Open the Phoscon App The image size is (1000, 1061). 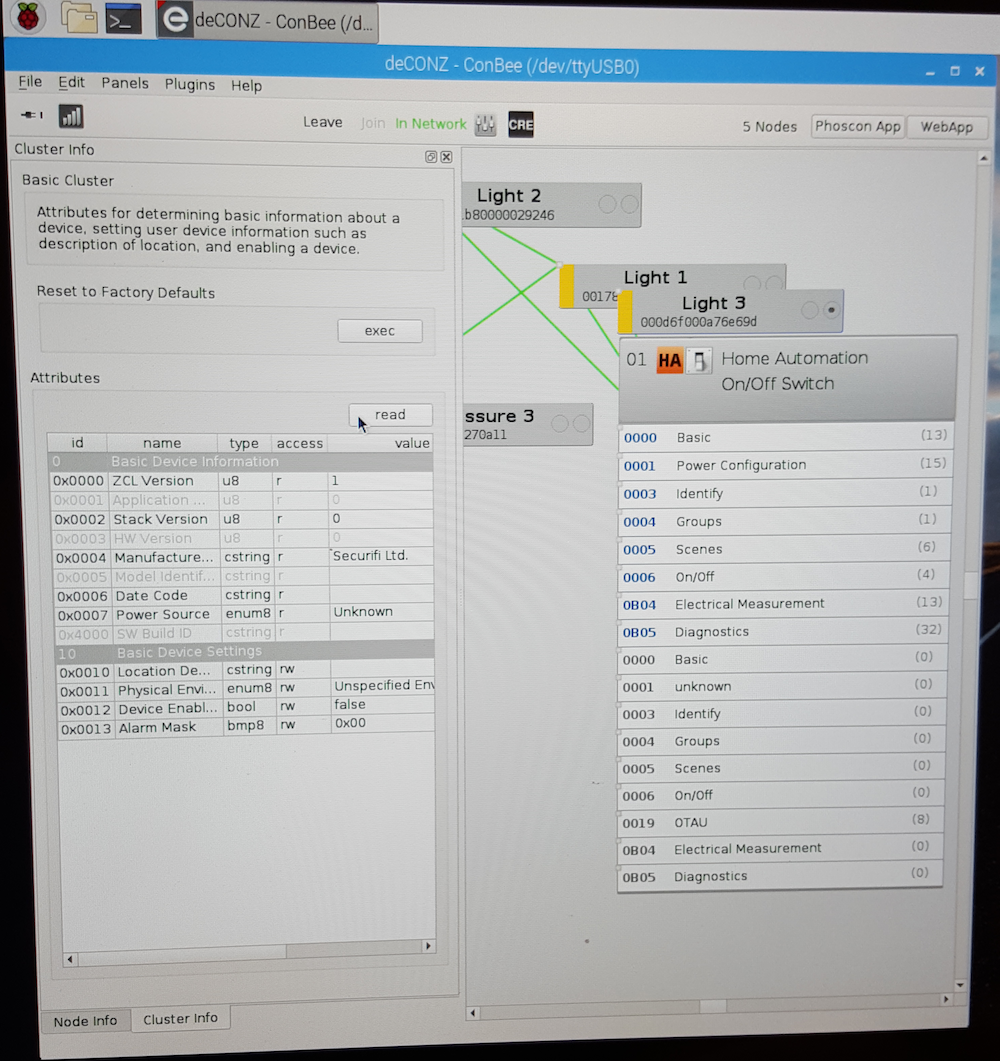(x=857, y=127)
